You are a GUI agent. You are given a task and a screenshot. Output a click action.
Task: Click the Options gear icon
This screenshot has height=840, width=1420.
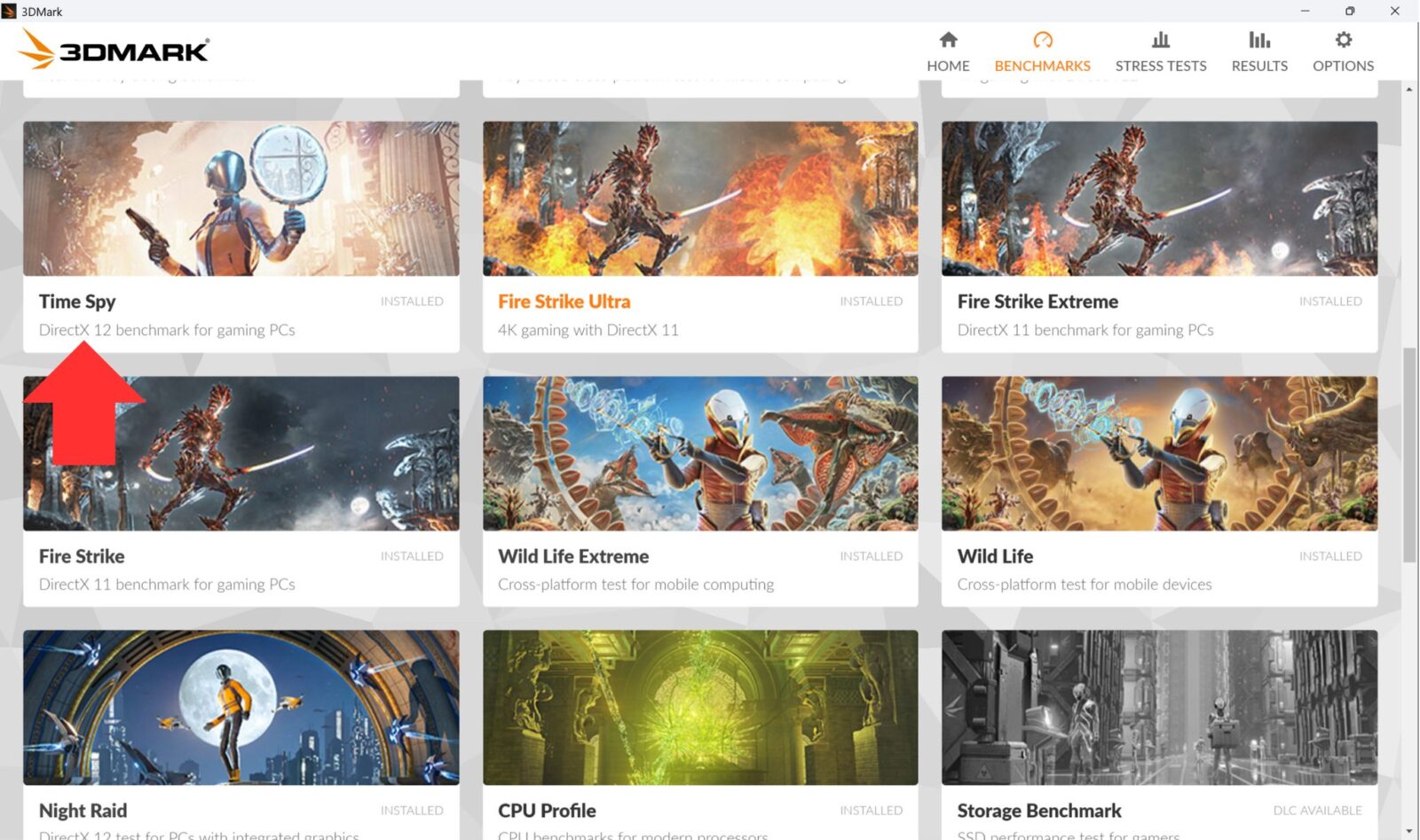[1343, 40]
